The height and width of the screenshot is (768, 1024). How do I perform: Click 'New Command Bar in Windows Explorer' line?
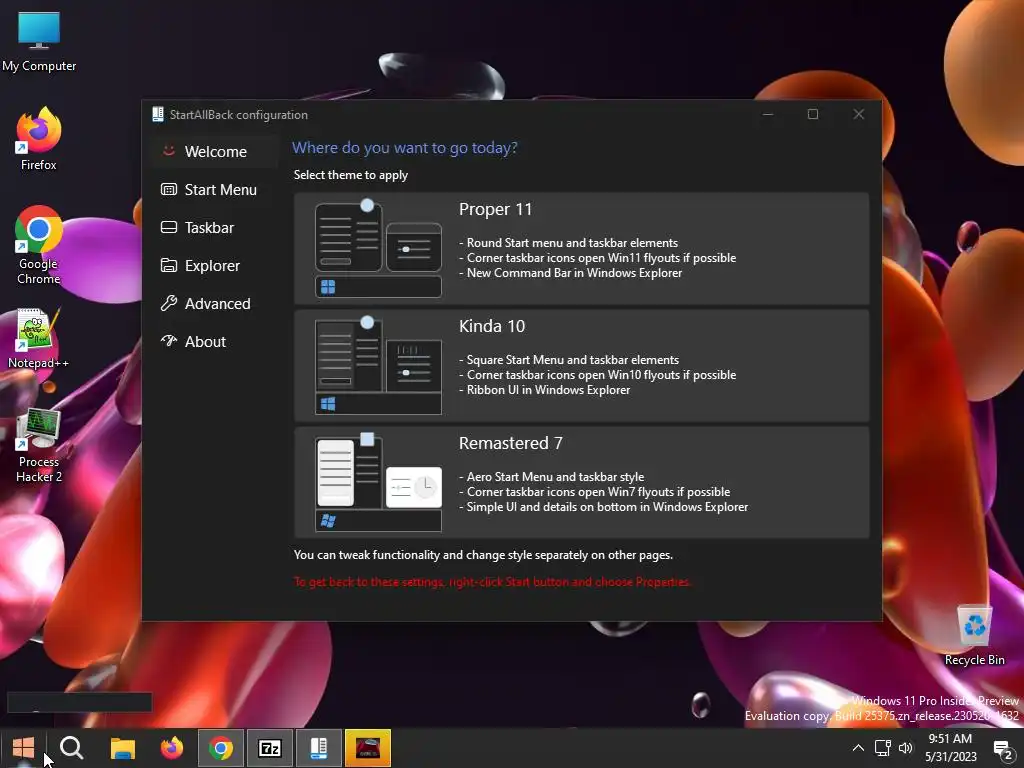(571, 273)
